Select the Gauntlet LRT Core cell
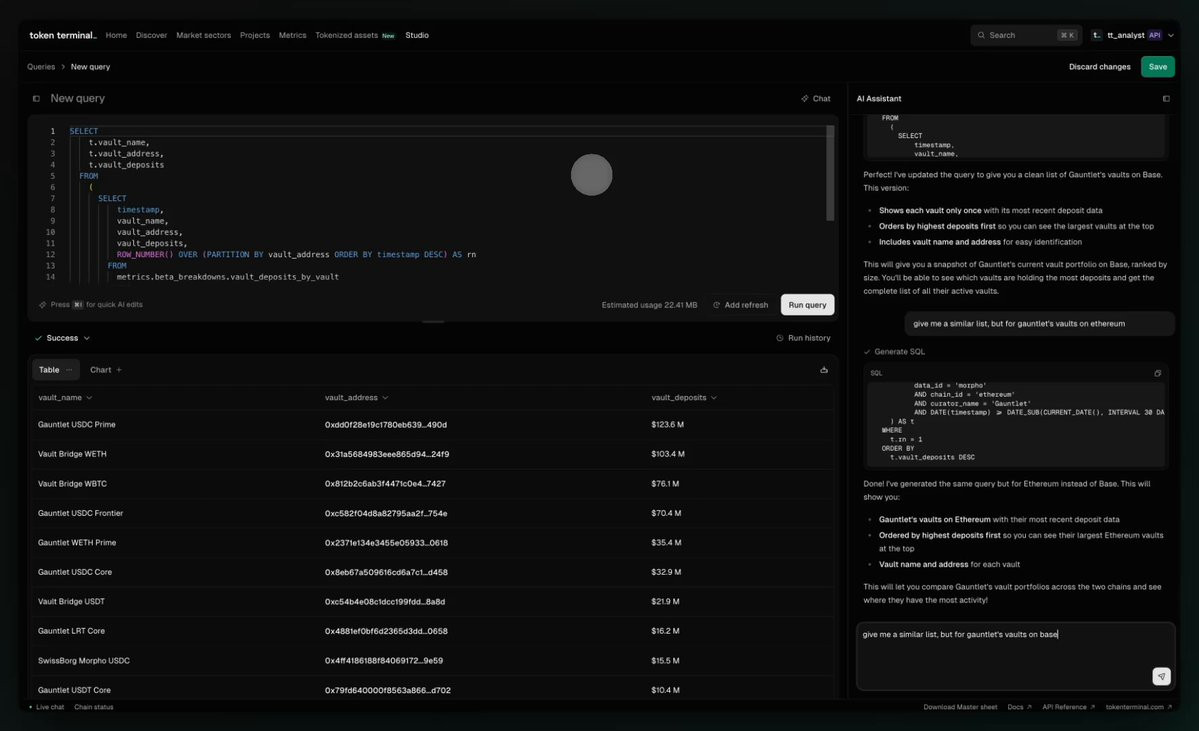Image resolution: width=1199 pixels, height=731 pixels. point(71,631)
